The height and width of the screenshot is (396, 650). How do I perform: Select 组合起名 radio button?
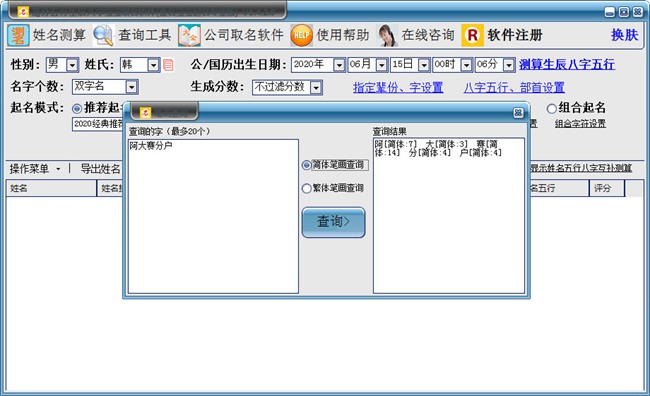coord(551,109)
